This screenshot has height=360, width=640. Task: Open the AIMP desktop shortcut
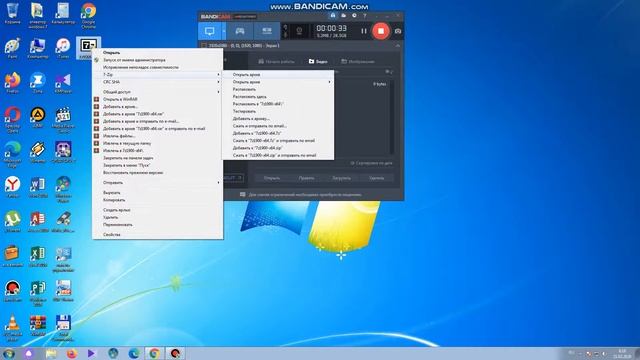38,117
